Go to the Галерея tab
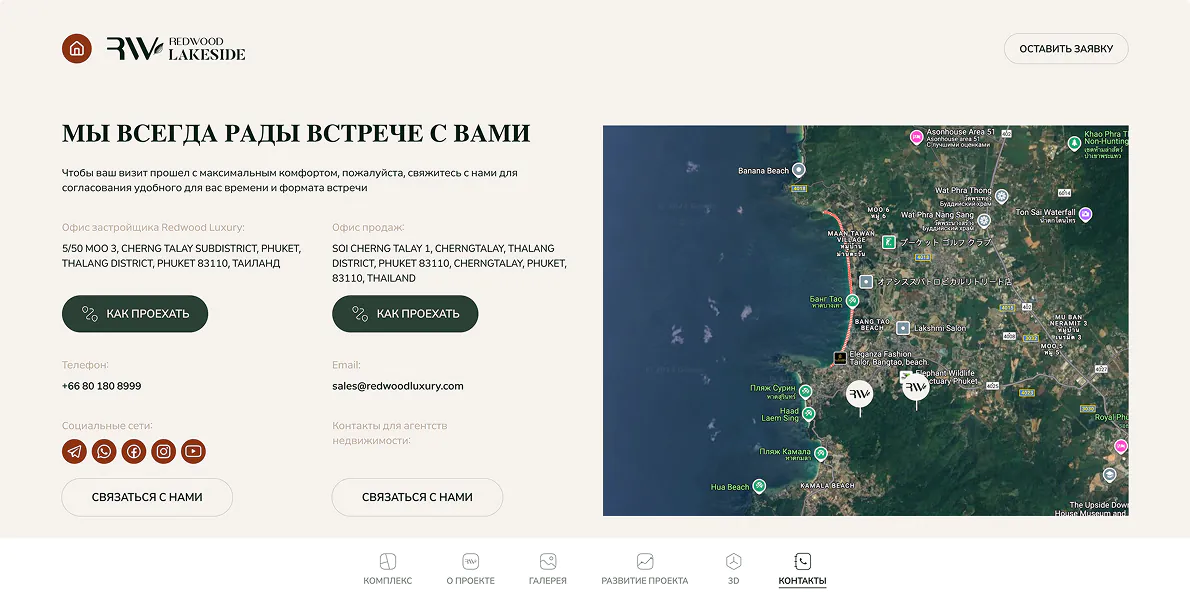Image resolution: width=1190 pixels, height=600 pixels. [x=548, y=569]
